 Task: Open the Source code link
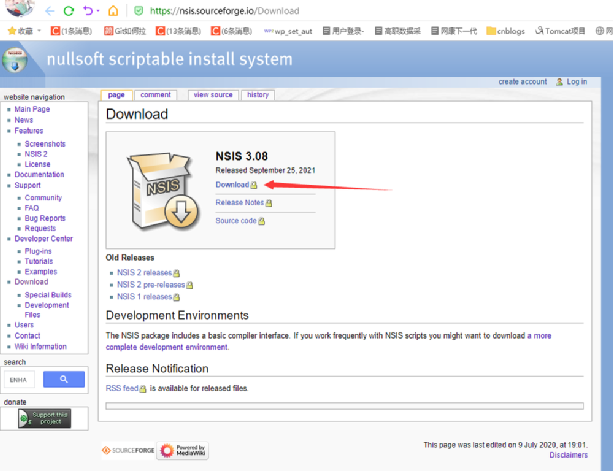(x=236, y=220)
